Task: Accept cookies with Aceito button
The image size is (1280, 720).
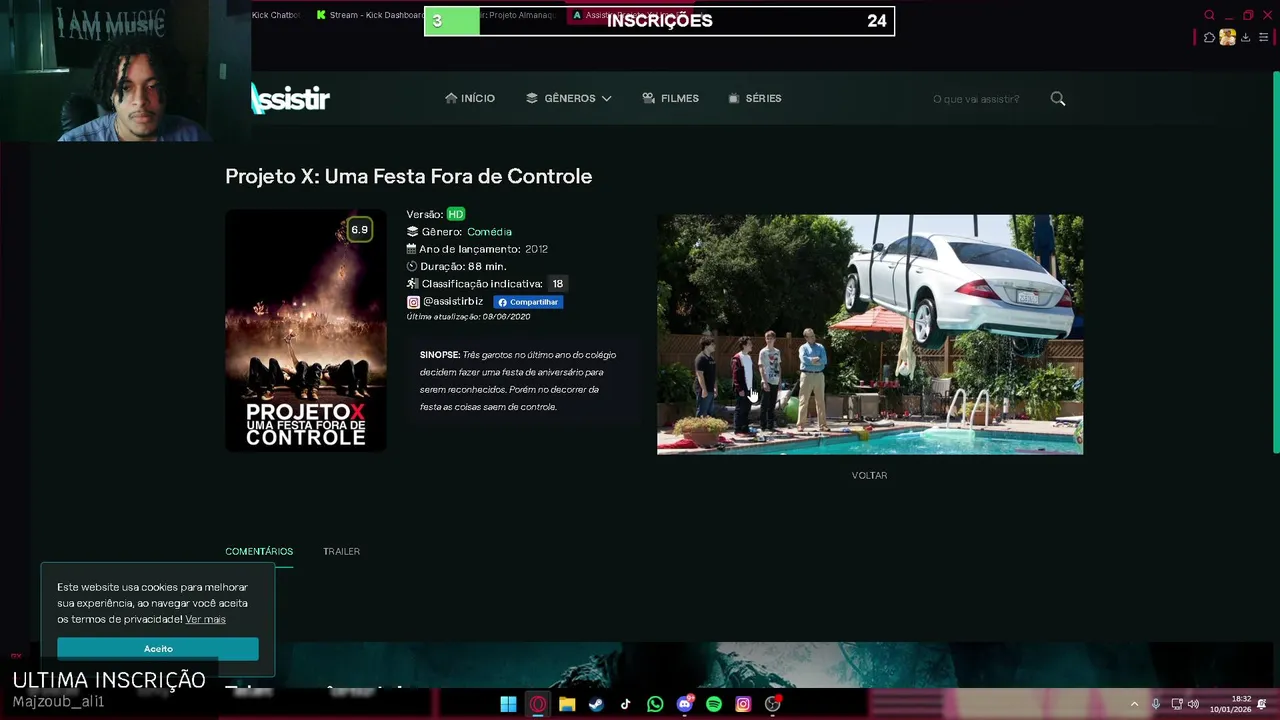Action: [158, 649]
